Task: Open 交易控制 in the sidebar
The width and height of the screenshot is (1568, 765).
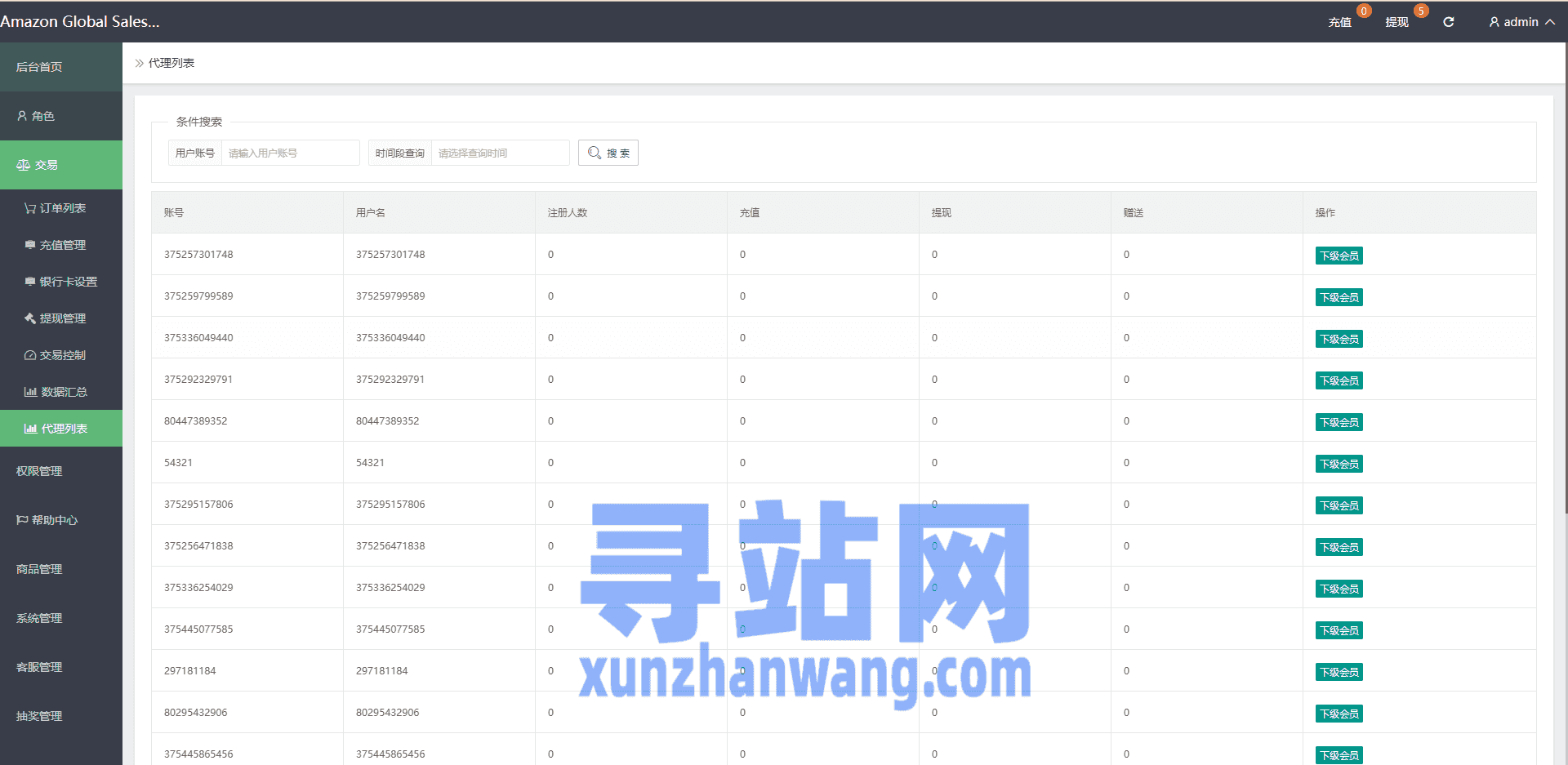Action: [61, 355]
